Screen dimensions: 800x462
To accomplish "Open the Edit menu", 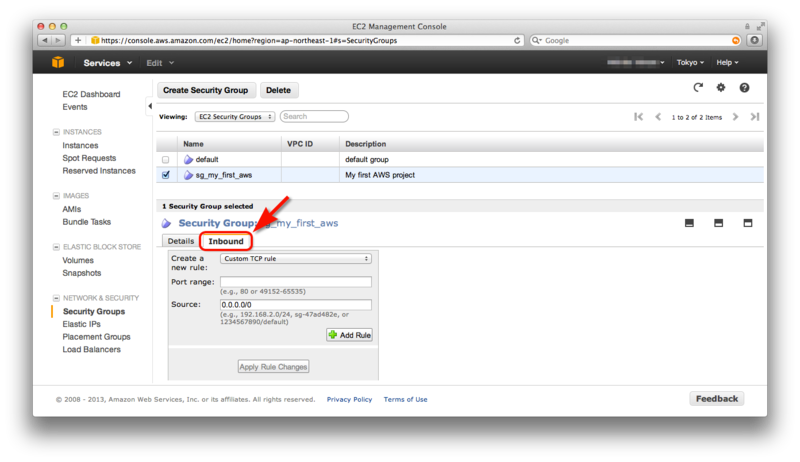I will (x=160, y=63).
